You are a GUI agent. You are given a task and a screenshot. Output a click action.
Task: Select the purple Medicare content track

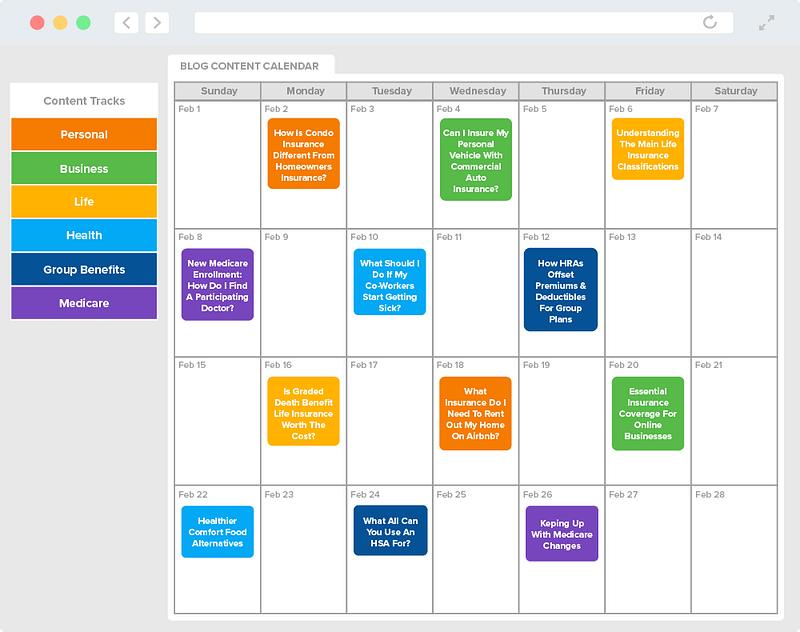click(84, 303)
